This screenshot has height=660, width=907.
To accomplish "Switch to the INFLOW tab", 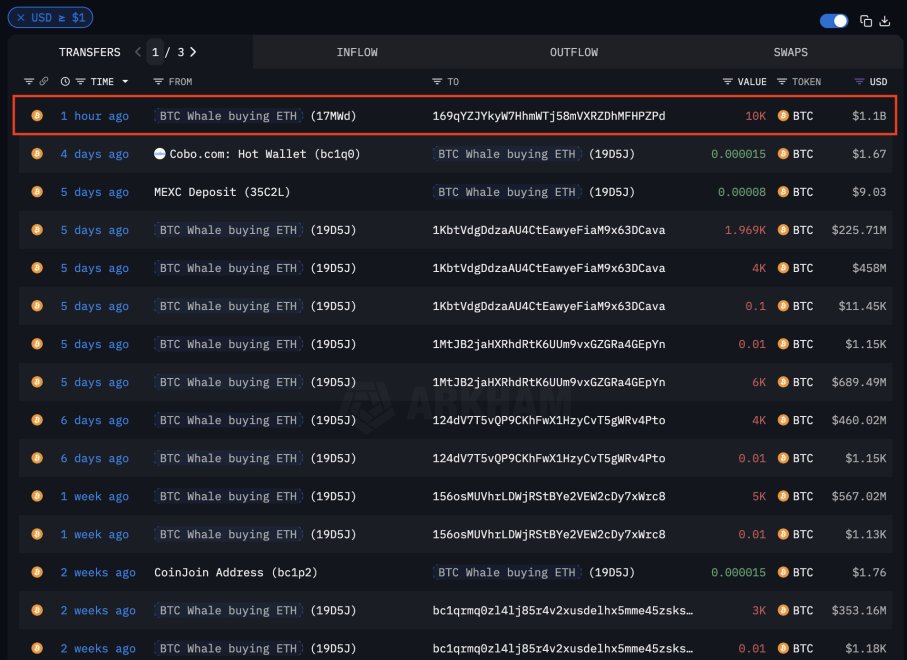I will (x=357, y=52).
